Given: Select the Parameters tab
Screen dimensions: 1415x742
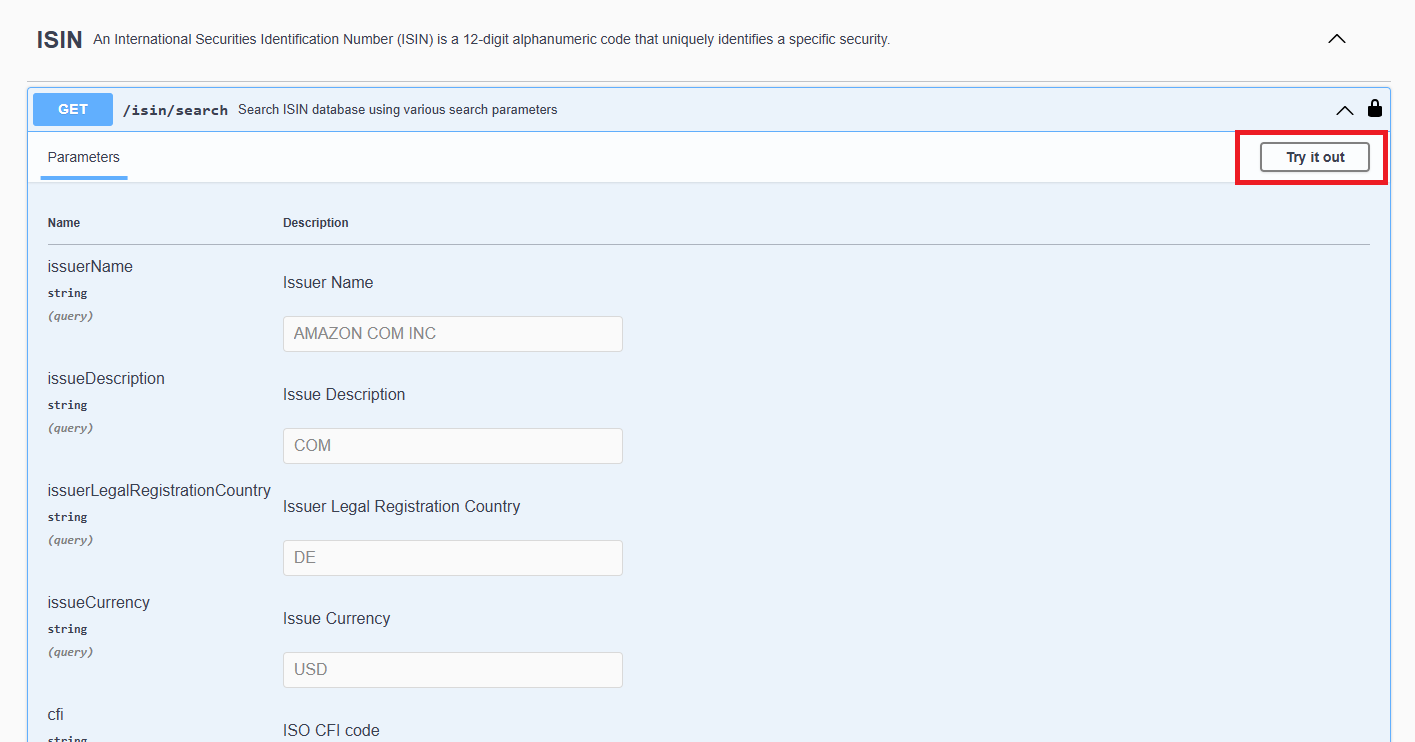Looking at the screenshot, I should click(x=84, y=157).
